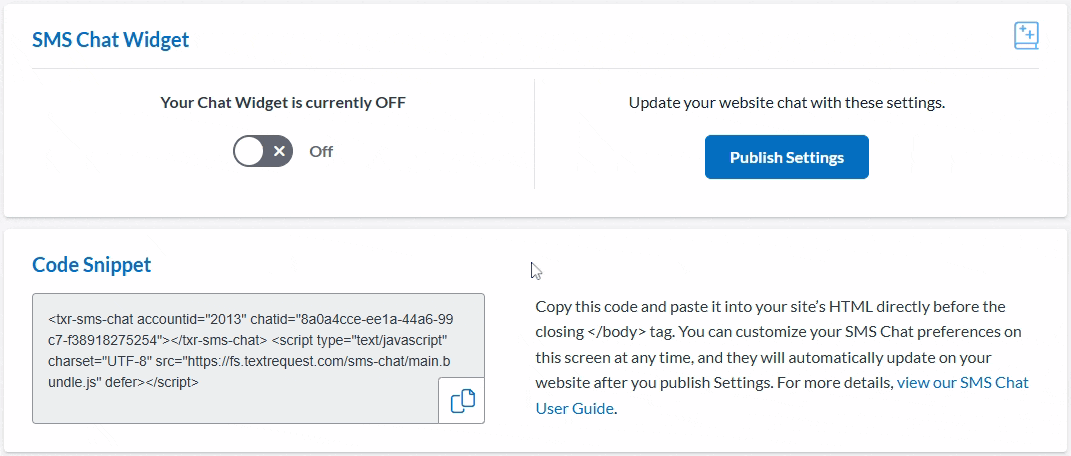Click the "Code Snippet" section heading
This screenshot has height=456, width=1071.
point(92,265)
